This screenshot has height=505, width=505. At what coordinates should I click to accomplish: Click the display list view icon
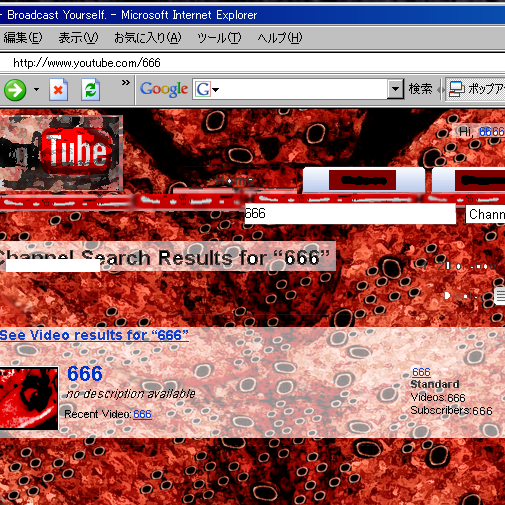point(500,295)
